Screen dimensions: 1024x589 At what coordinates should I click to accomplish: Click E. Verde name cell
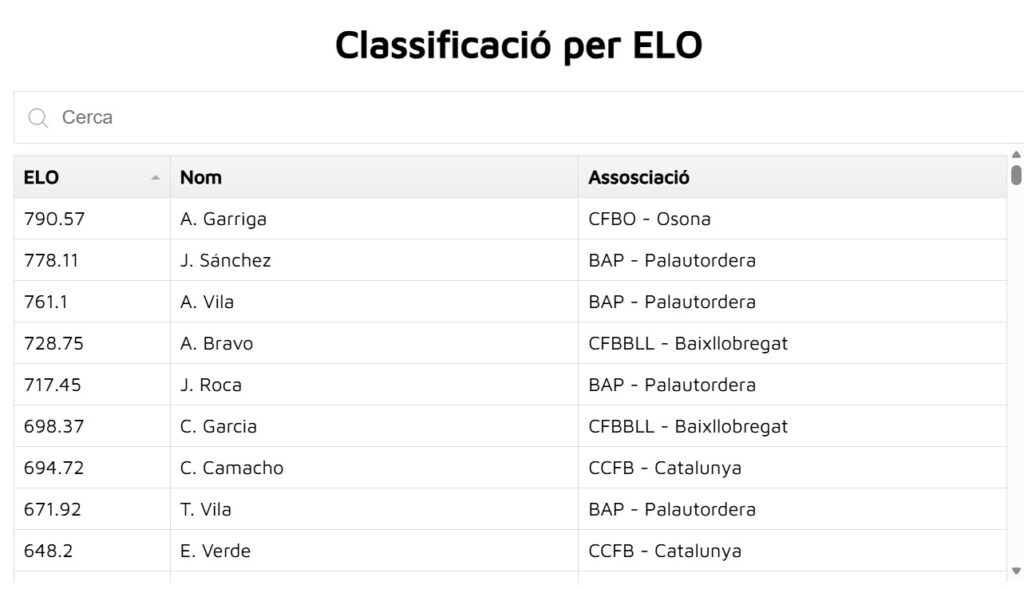(x=215, y=551)
